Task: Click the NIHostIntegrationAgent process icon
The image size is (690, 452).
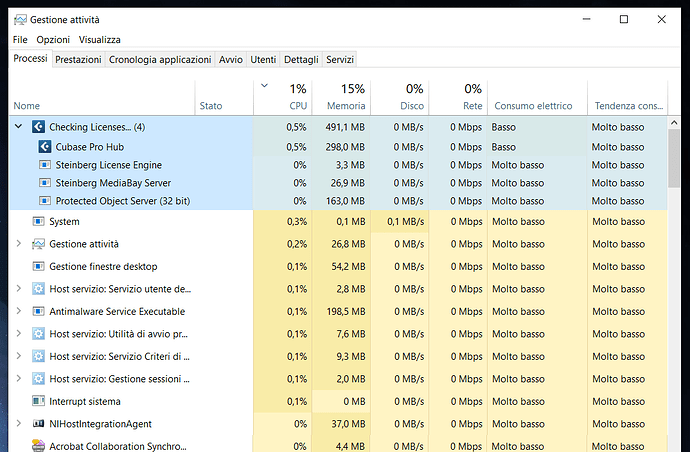Action: coord(38,425)
